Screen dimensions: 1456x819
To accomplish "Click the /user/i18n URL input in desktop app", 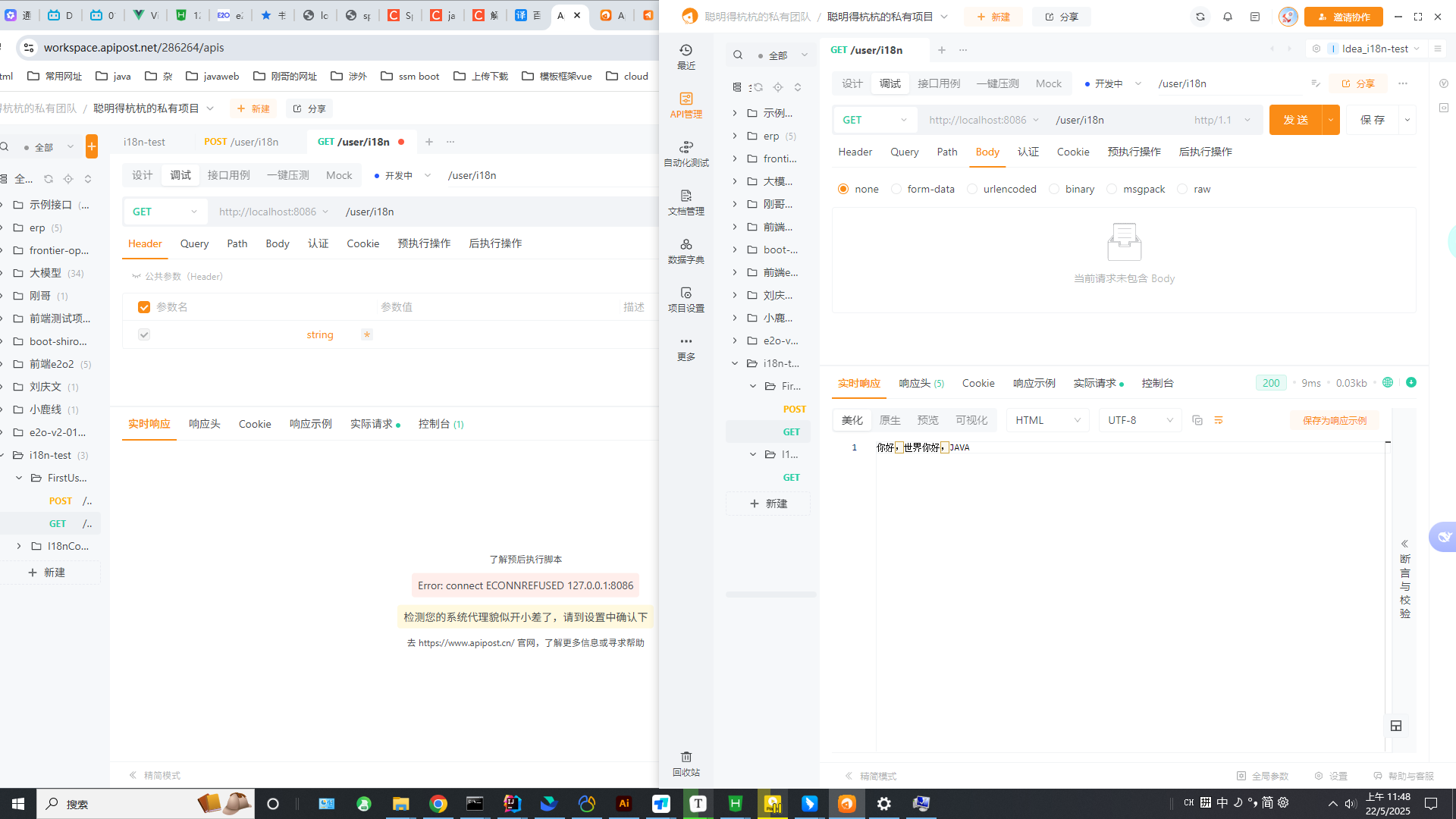I will [1118, 120].
